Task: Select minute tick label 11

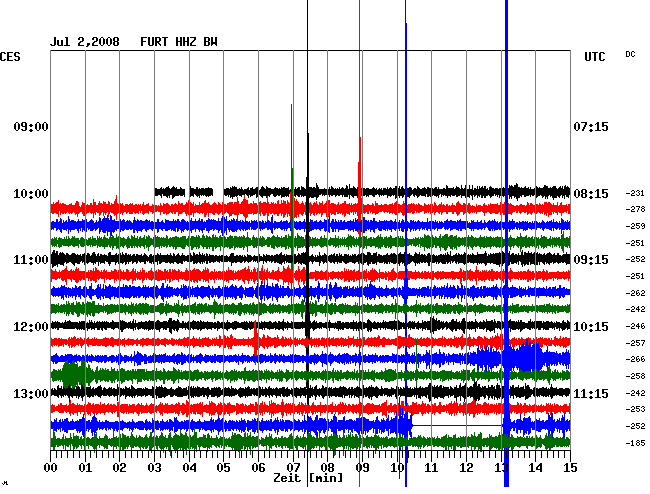Action: (431, 468)
